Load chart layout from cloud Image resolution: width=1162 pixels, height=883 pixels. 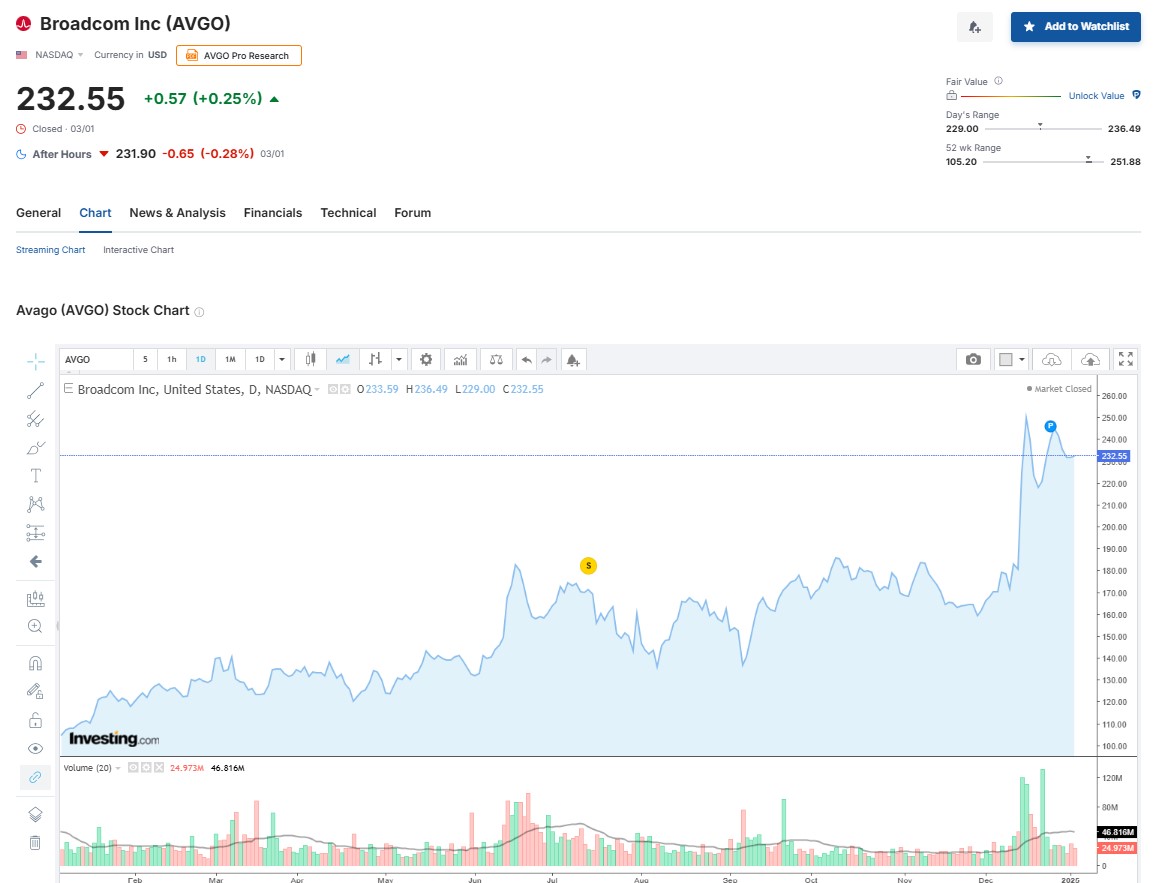point(1052,359)
